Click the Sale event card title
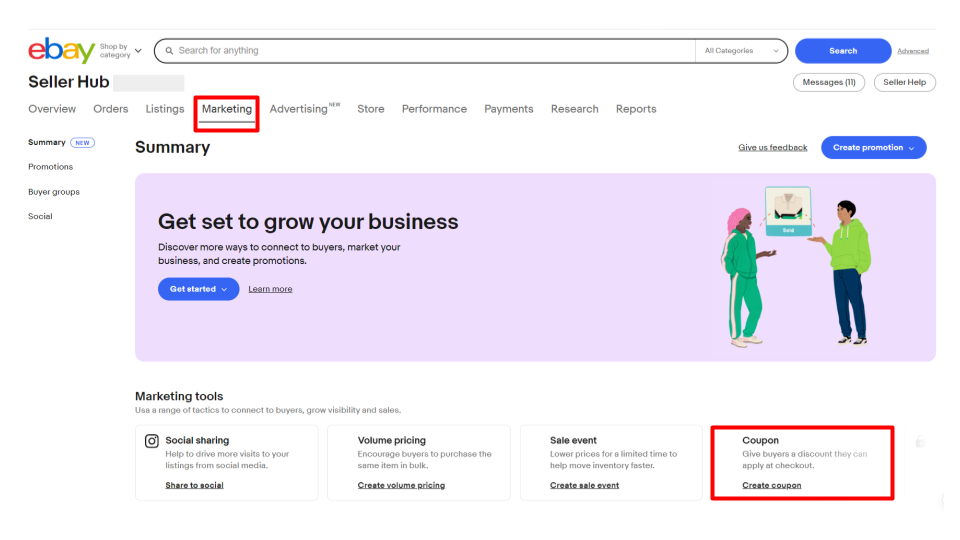This screenshot has width=960, height=540. coord(573,440)
